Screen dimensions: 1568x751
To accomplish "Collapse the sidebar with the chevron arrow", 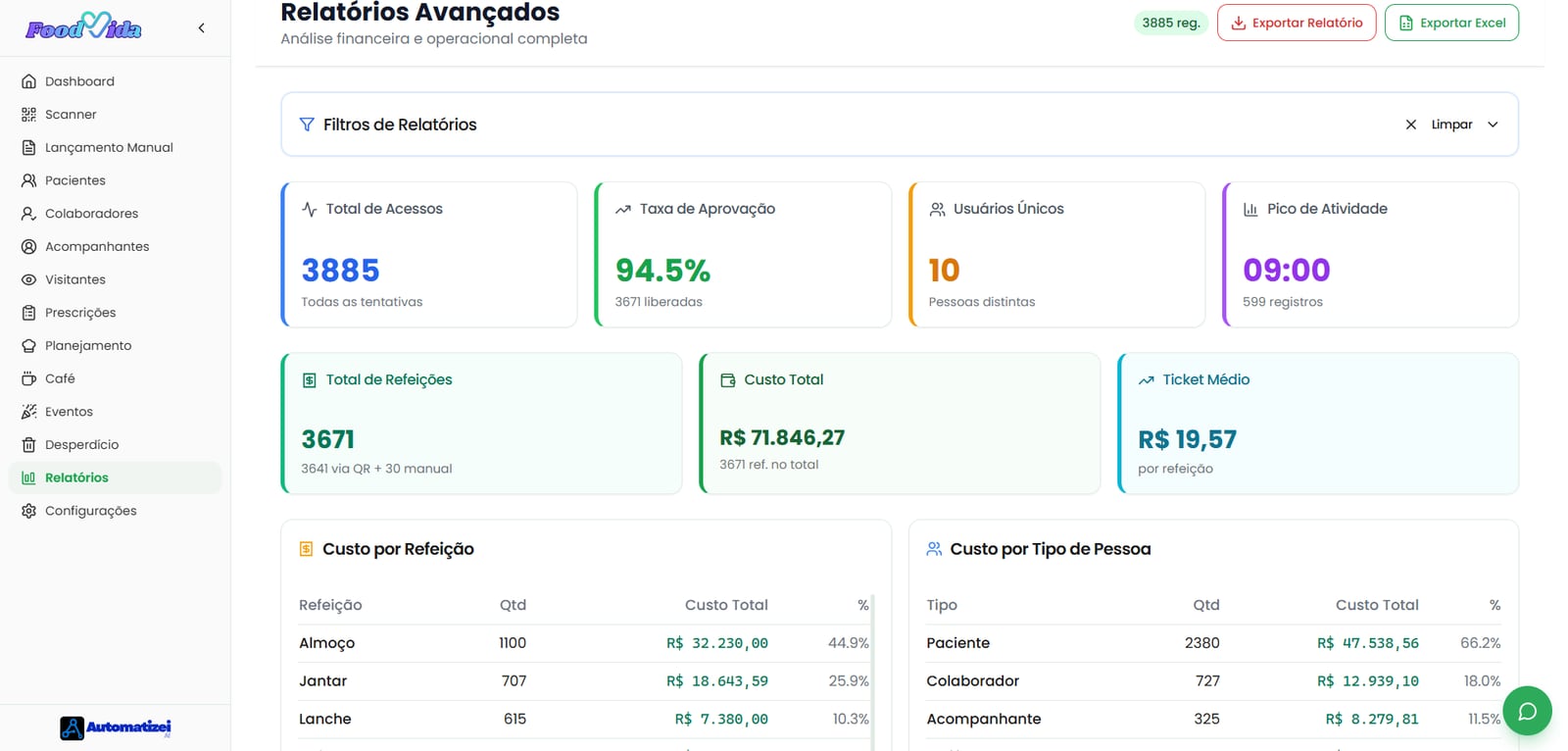I will tap(202, 28).
